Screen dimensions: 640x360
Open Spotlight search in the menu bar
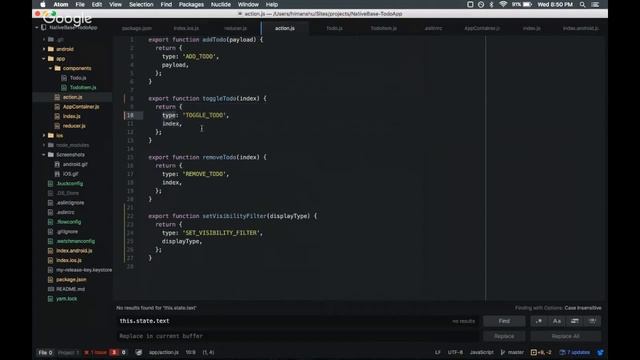(582, 4)
